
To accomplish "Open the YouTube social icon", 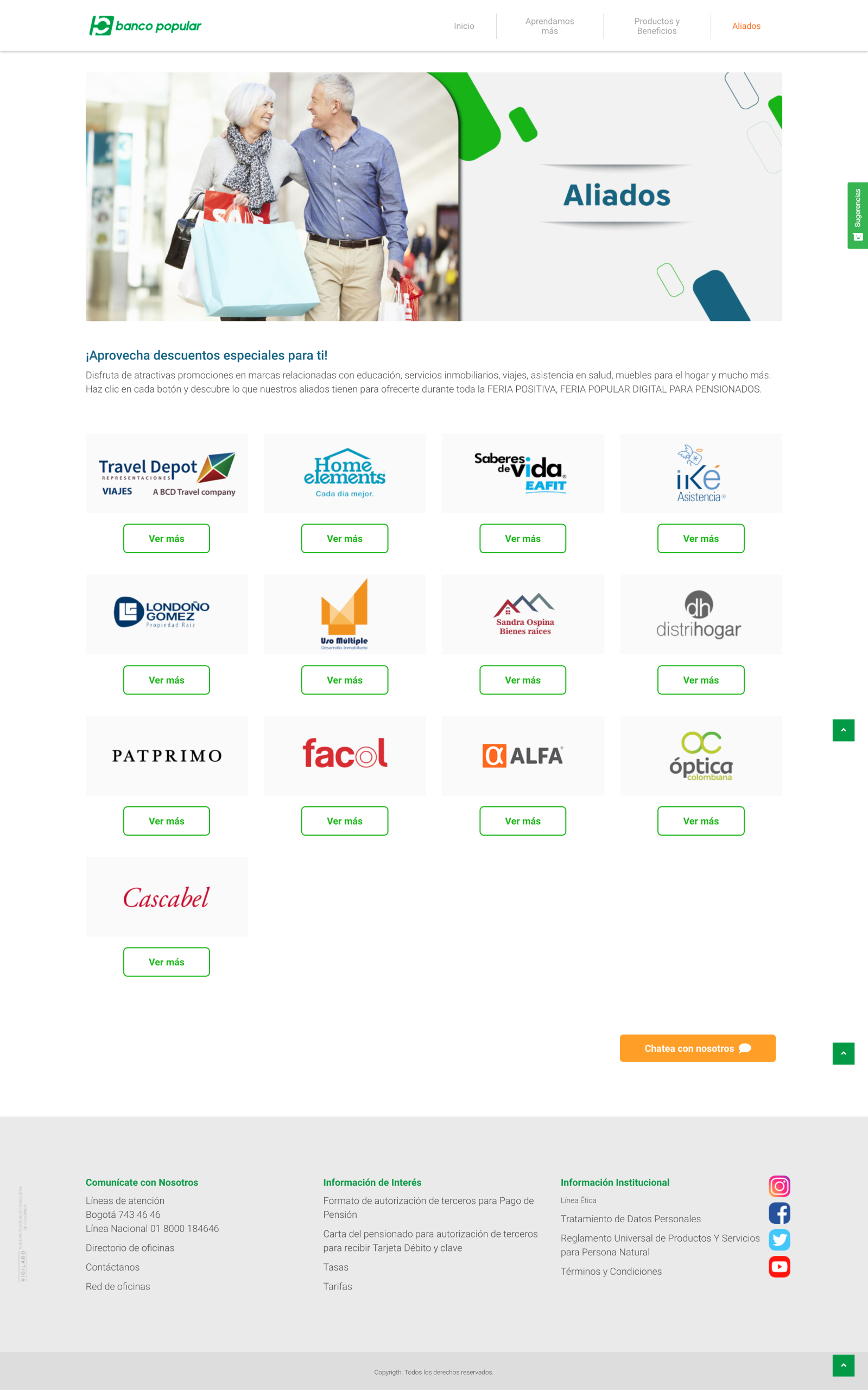I will 779,1266.
